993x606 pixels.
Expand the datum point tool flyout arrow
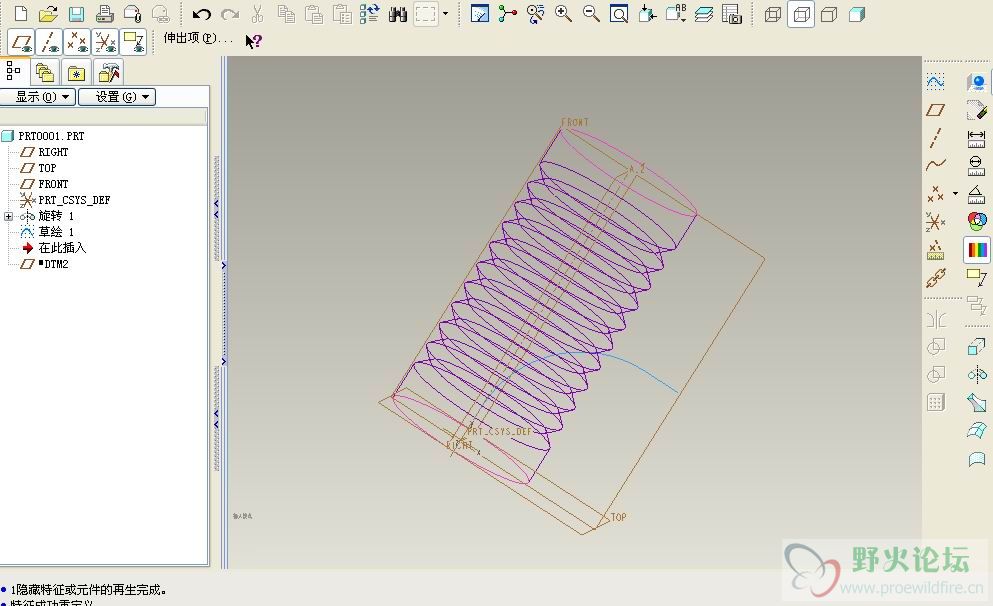click(955, 194)
